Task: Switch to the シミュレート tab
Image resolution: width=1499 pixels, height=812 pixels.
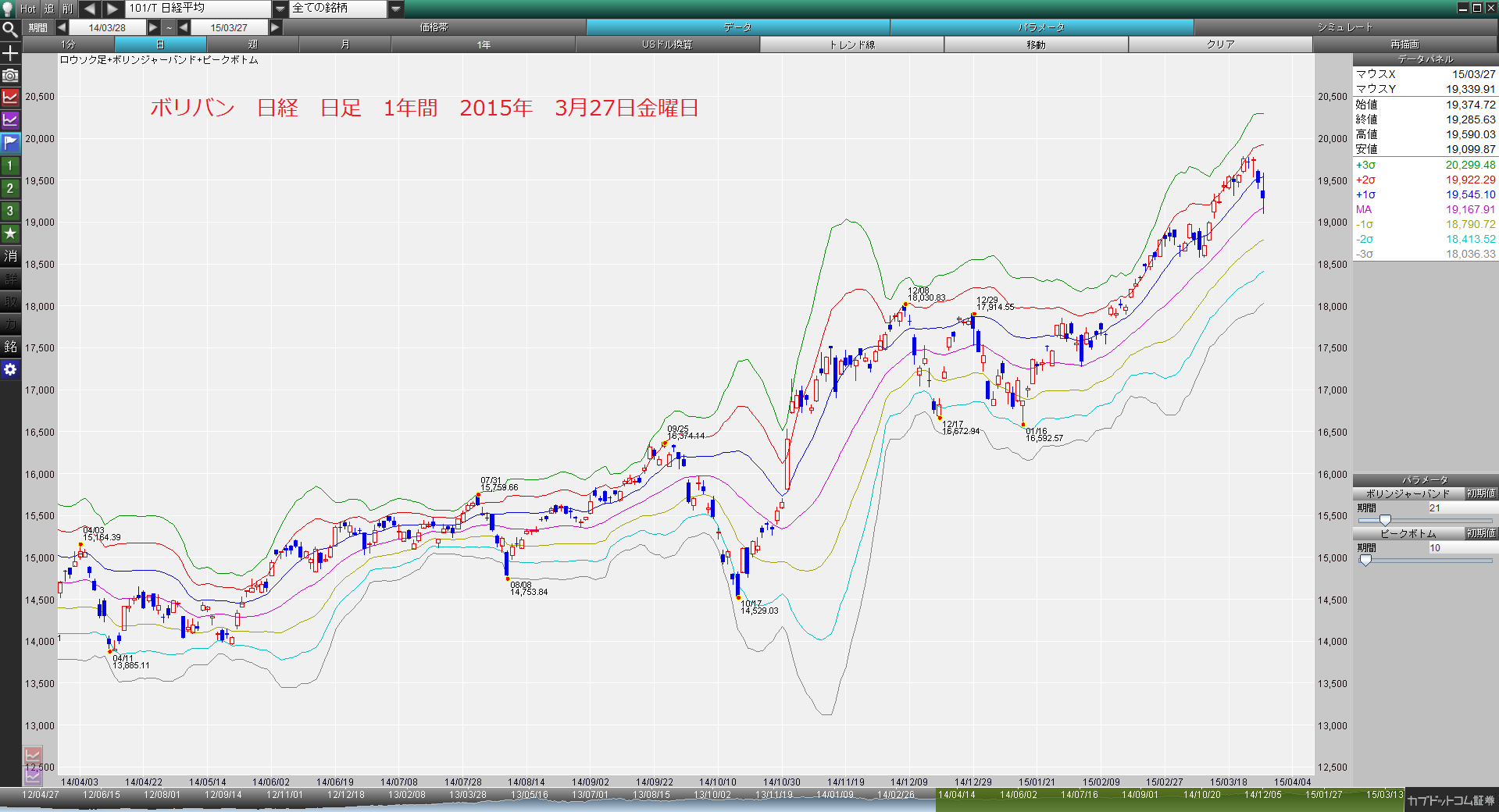Action: click(1345, 27)
